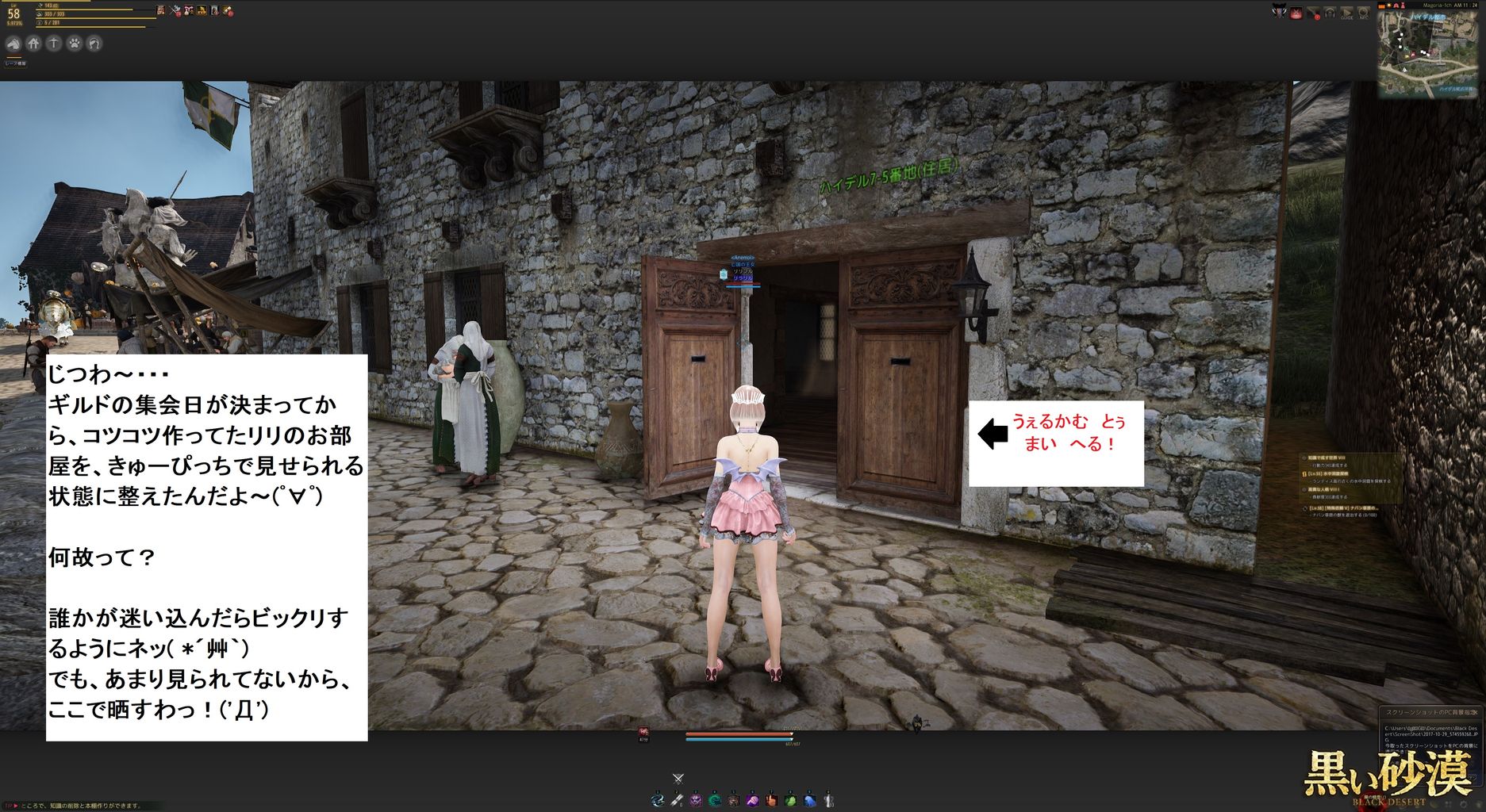Open the Heidel minimap

click(1426, 53)
